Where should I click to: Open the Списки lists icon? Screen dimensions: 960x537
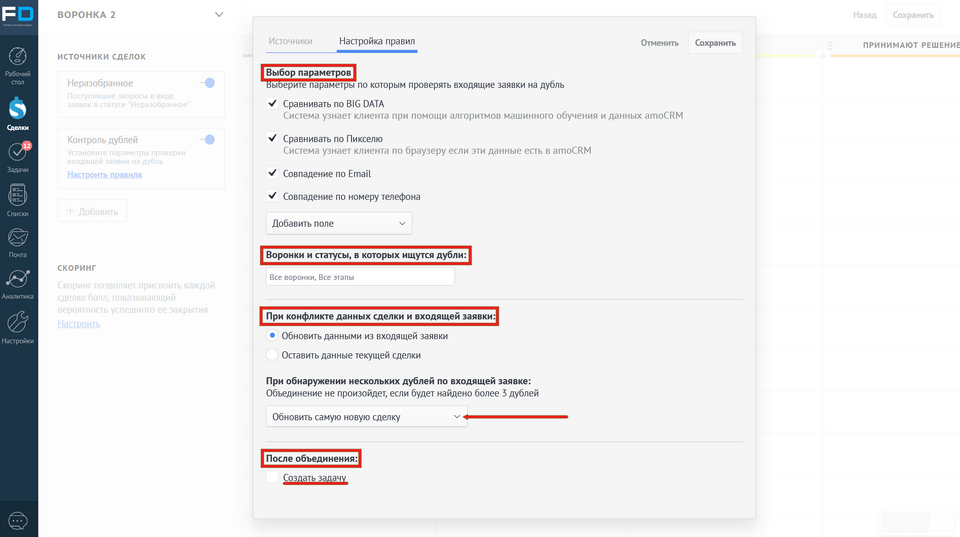(18, 196)
